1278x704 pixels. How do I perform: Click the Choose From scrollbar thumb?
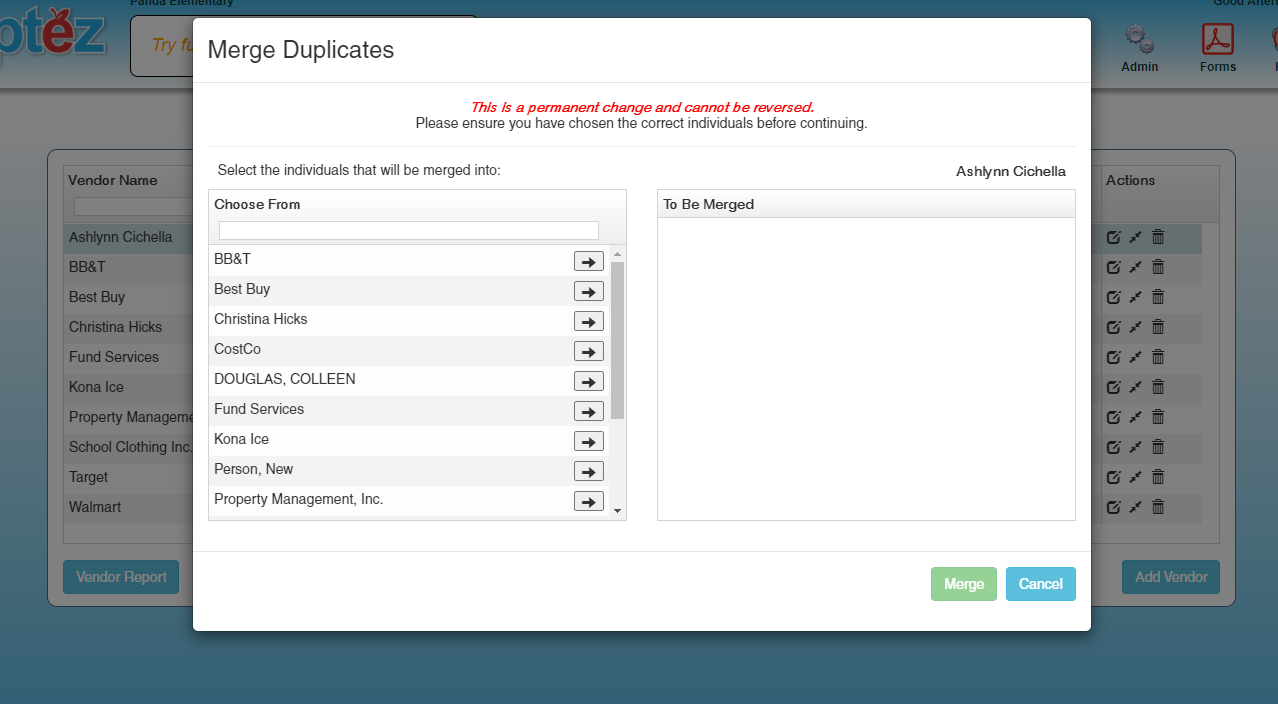617,340
